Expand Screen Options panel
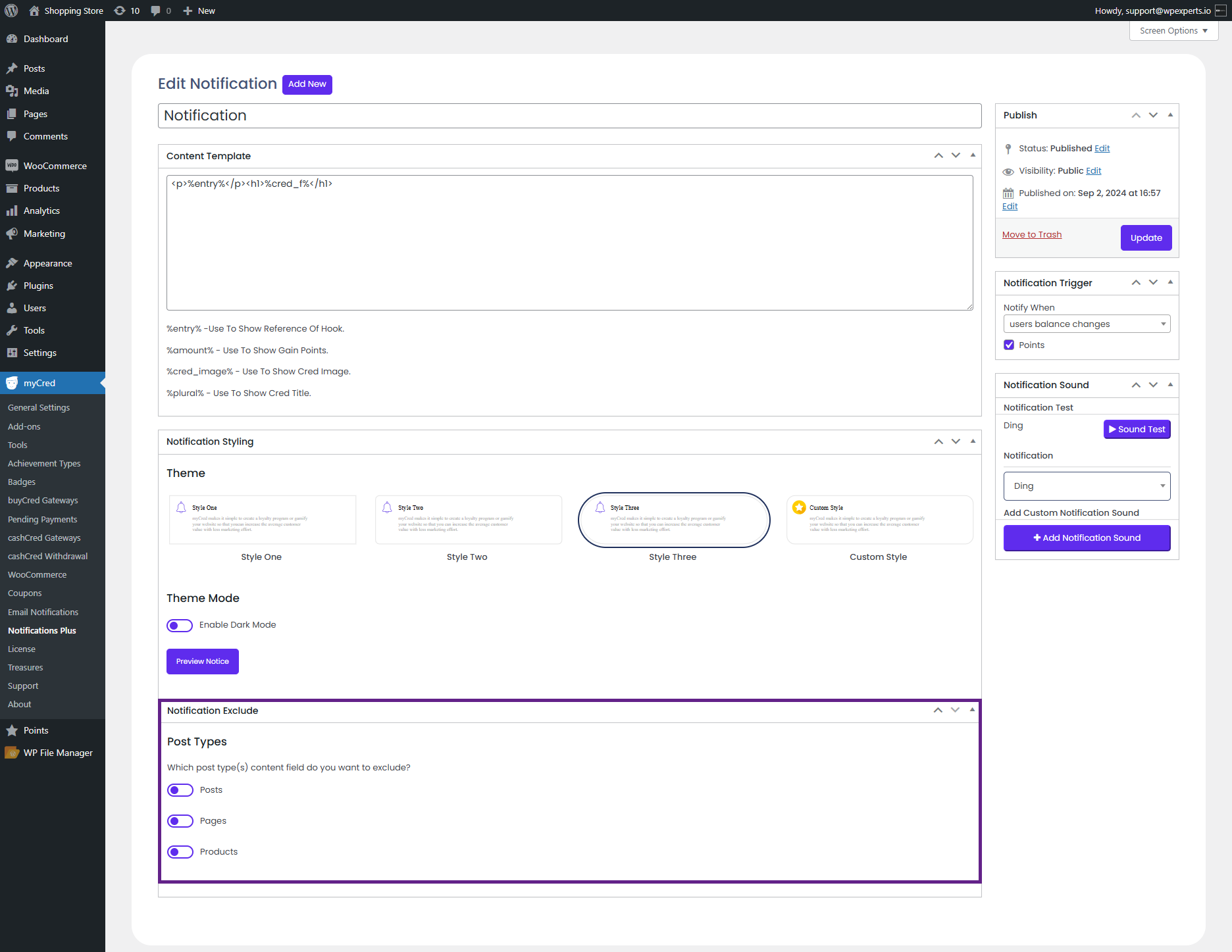Image resolution: width=1232 pixels, height=952 pixels. click(1173, 31)
